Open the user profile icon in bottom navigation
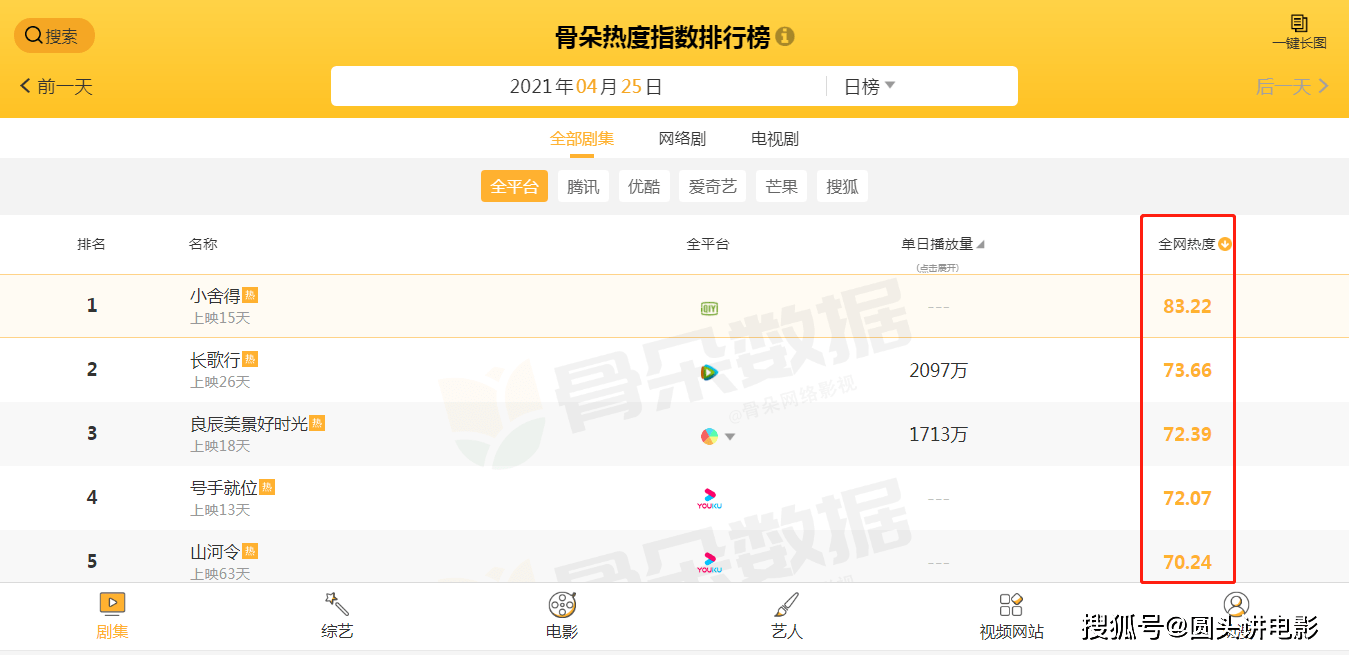 pyautogui.click(x=1237, y=605)
